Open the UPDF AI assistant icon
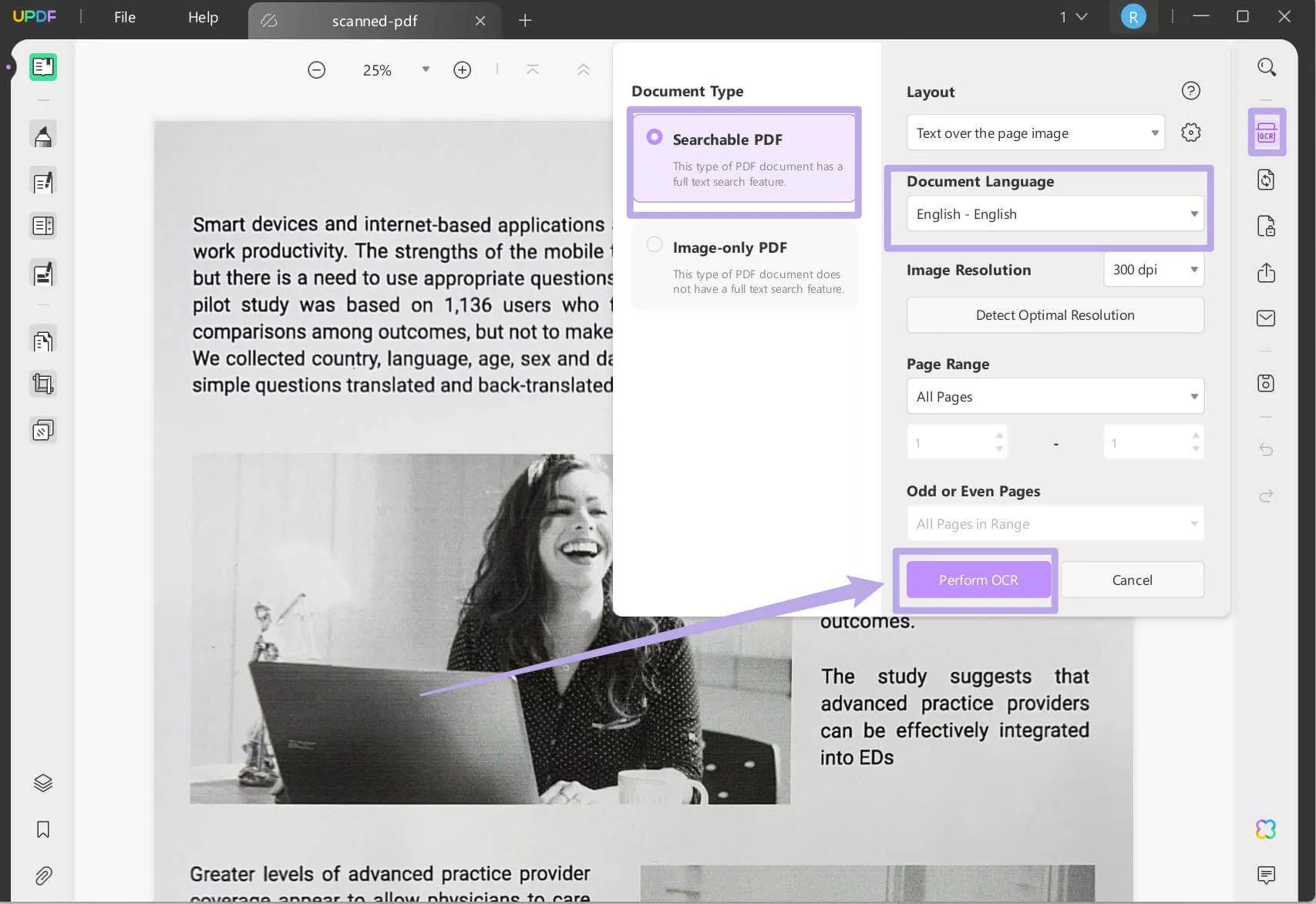The image size is (1316, 904). point(1266,829)
